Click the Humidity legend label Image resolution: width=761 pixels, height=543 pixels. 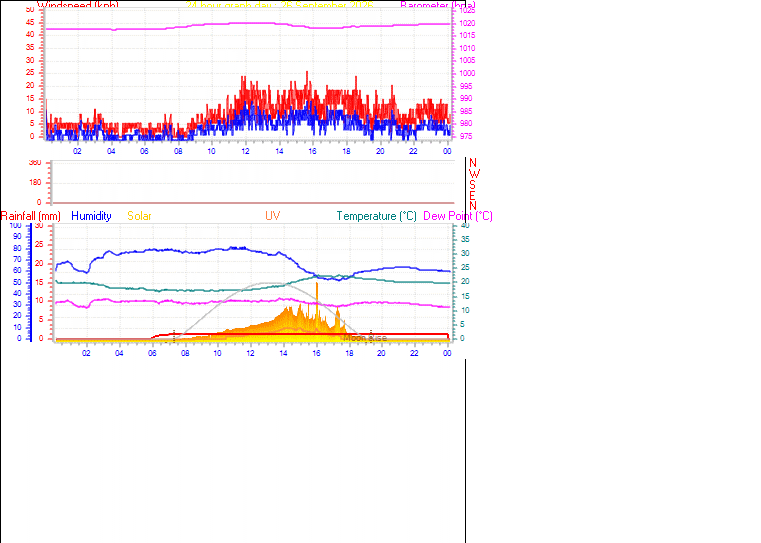[91, 216]
